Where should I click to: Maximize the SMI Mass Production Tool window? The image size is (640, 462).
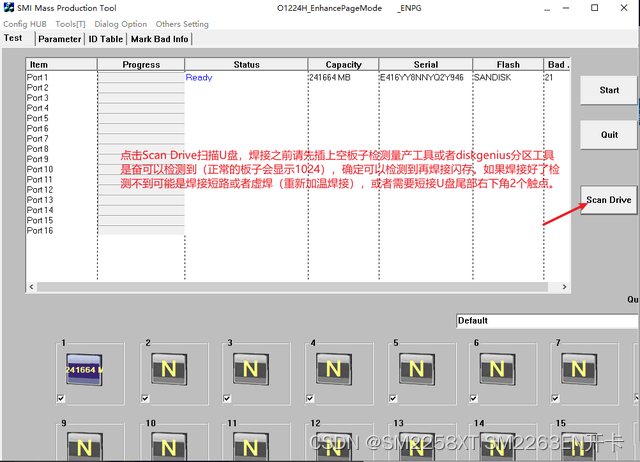(595, 8)
